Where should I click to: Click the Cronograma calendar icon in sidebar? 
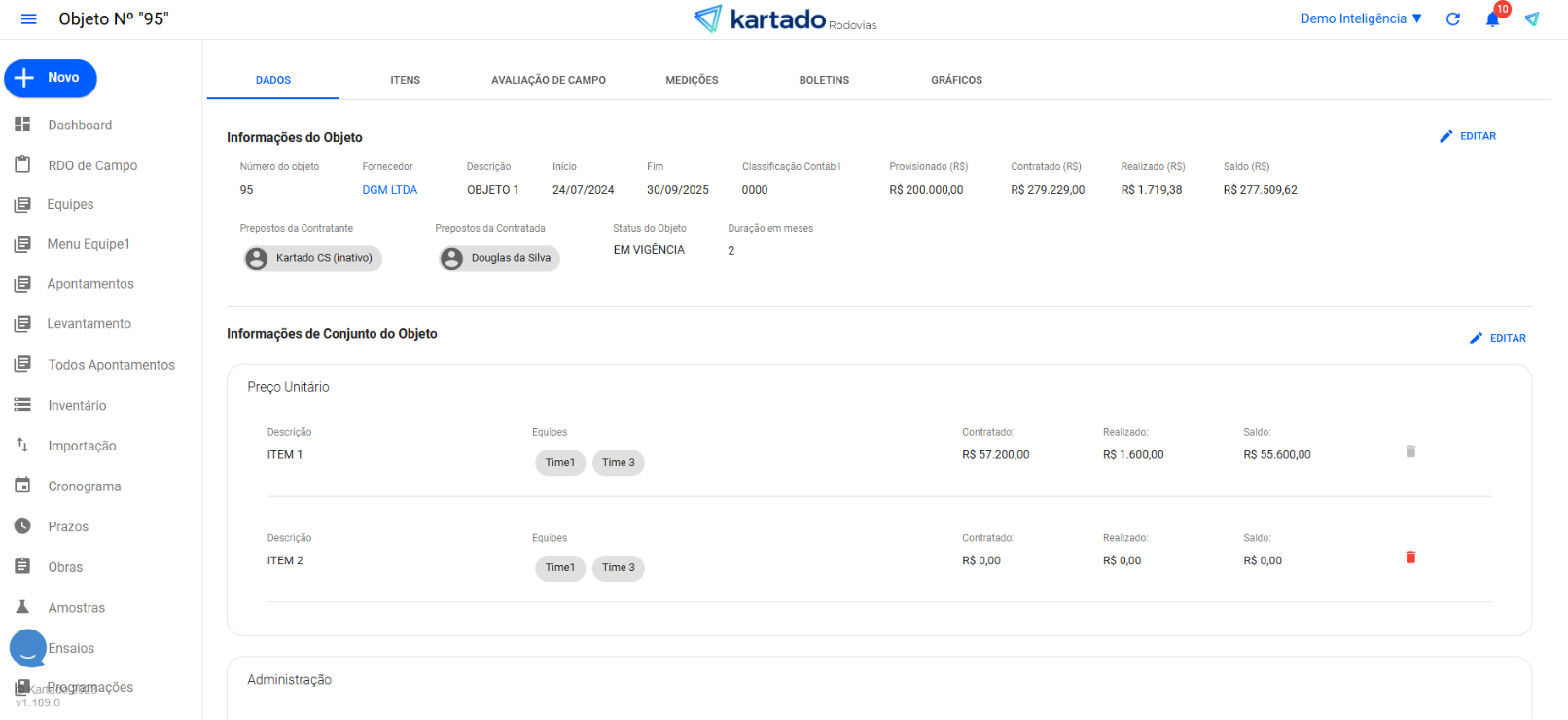tap(22, 486)
